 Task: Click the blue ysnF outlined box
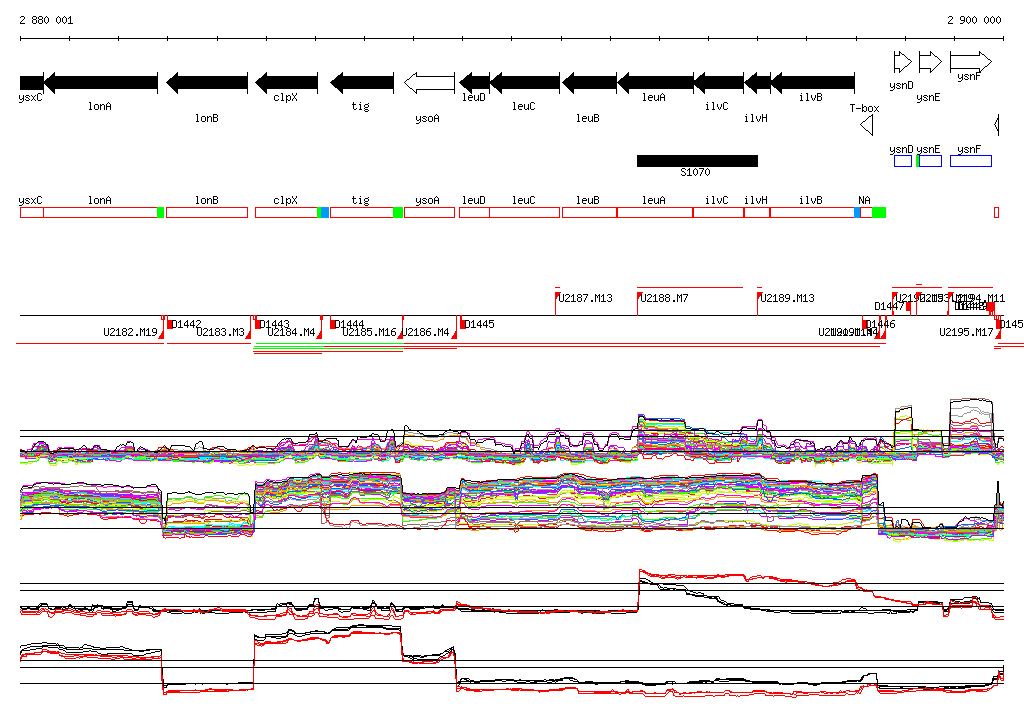coord(970,161)
